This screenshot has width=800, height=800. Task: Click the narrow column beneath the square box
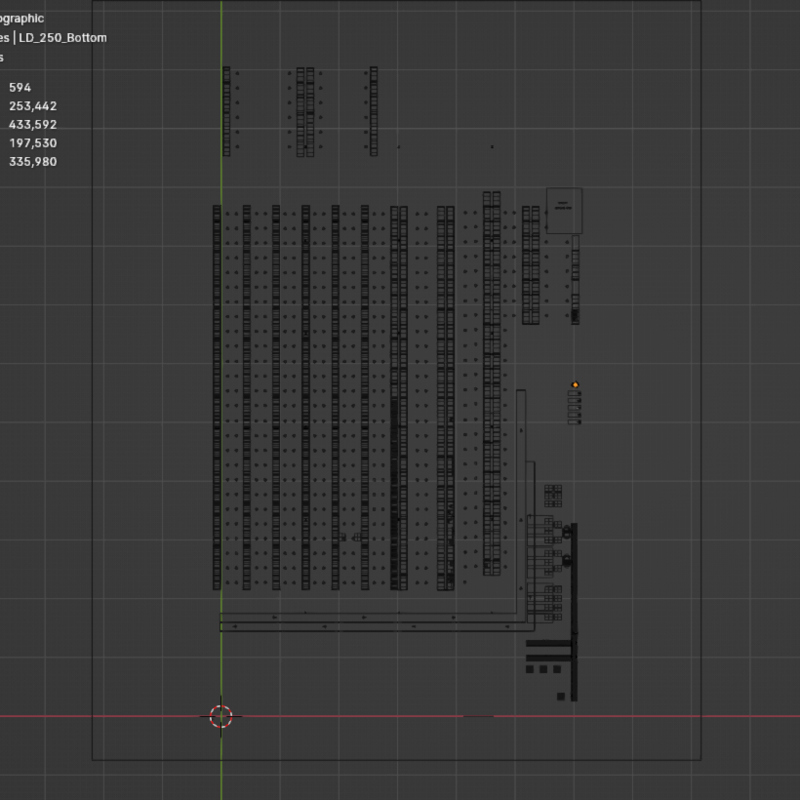(x=575, y=280)
